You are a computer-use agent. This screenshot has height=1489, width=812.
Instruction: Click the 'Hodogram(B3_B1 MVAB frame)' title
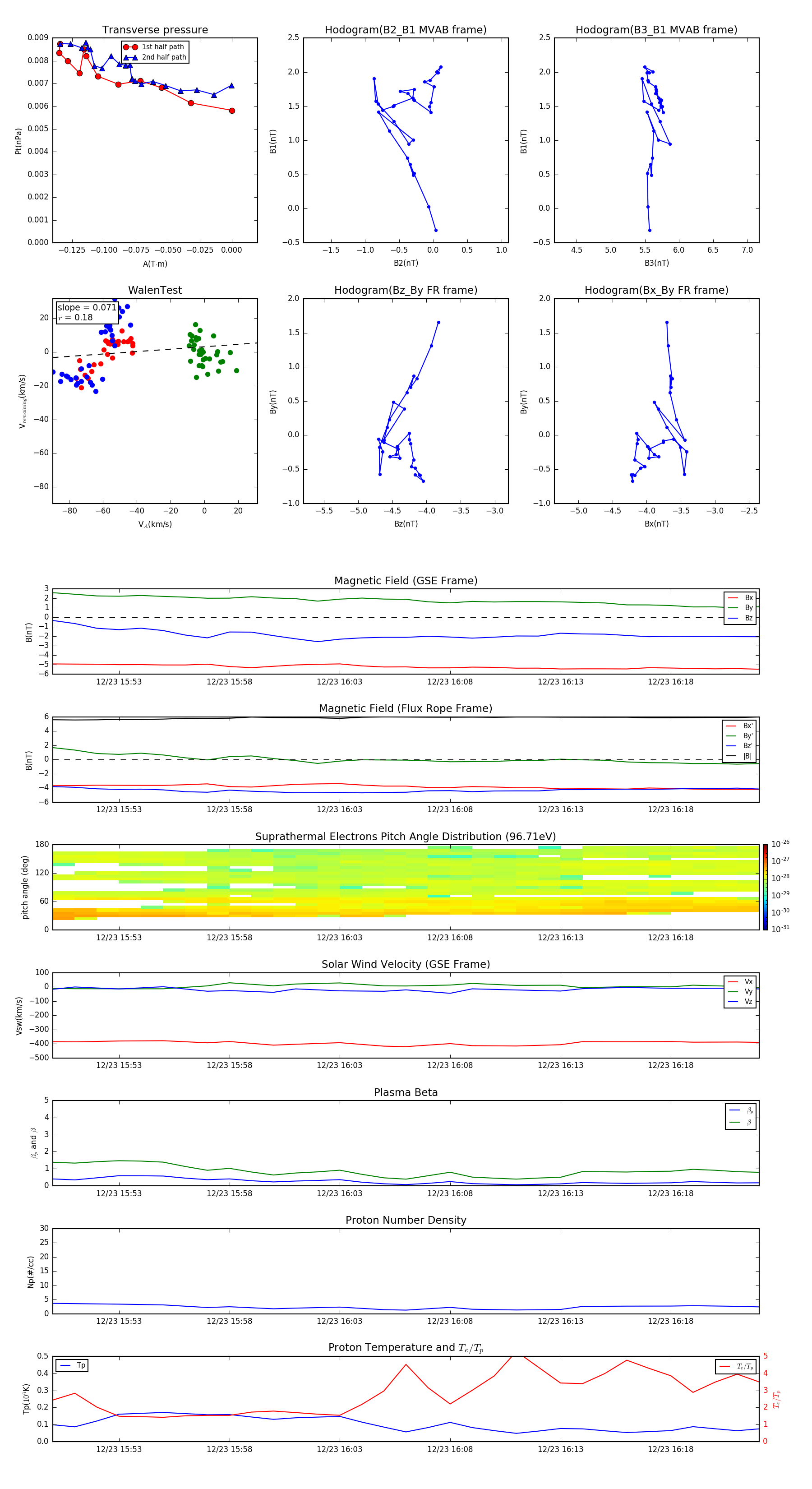[x=656, y=29]
